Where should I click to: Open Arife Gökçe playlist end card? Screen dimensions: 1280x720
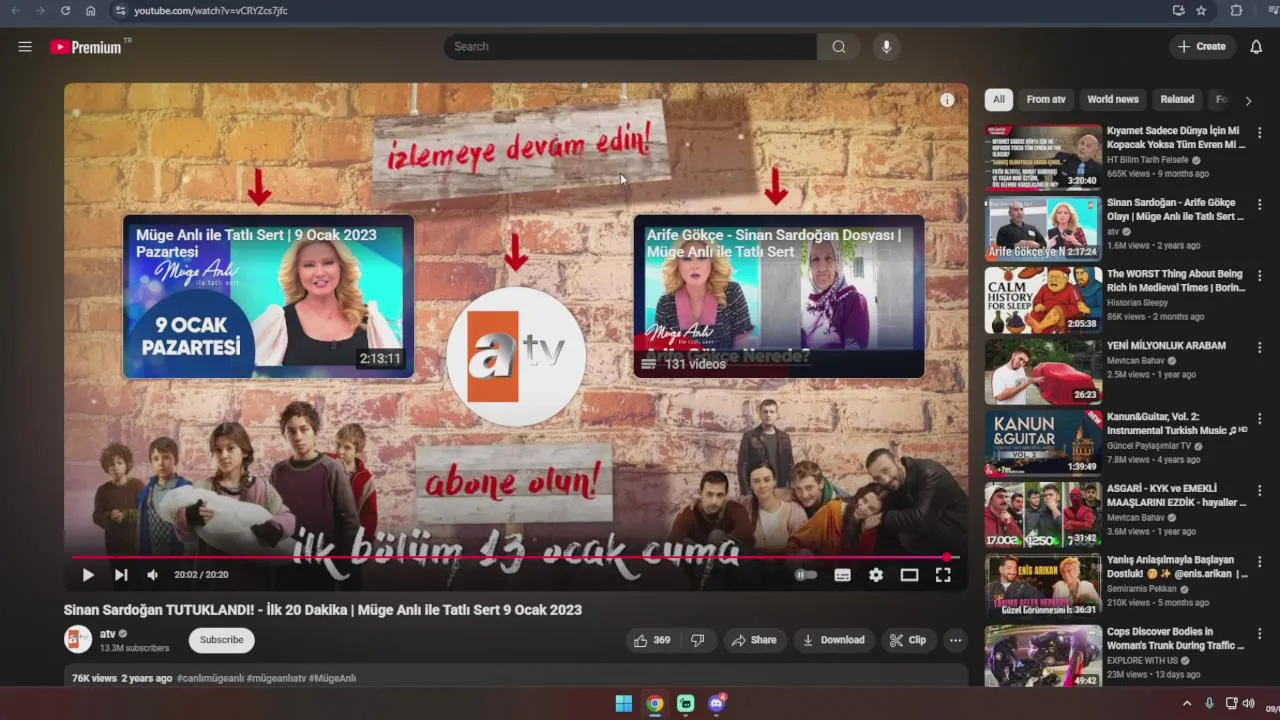pos(779,296)
